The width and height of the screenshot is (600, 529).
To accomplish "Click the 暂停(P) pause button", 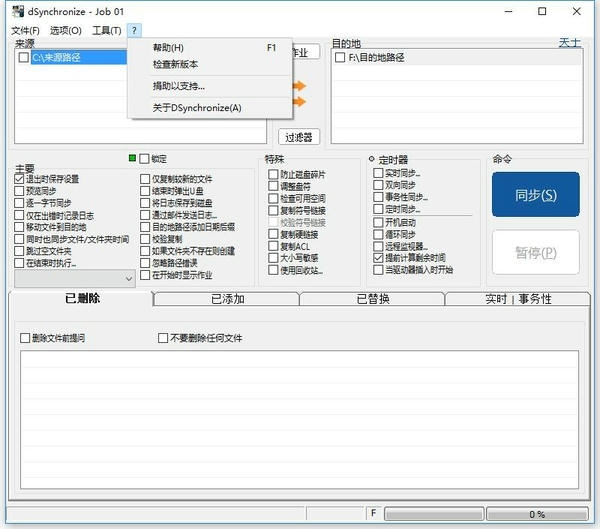I will 536,252.
